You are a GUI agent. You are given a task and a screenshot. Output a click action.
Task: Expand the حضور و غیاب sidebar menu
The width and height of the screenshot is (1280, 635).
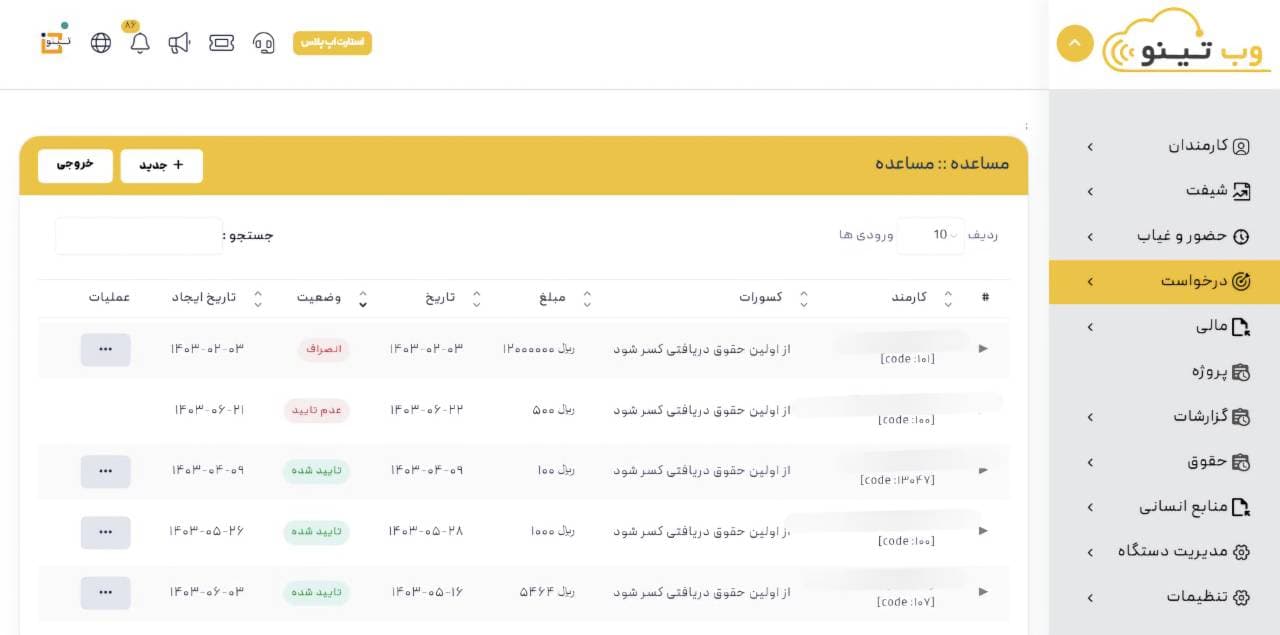click(x=1165, y=236)
